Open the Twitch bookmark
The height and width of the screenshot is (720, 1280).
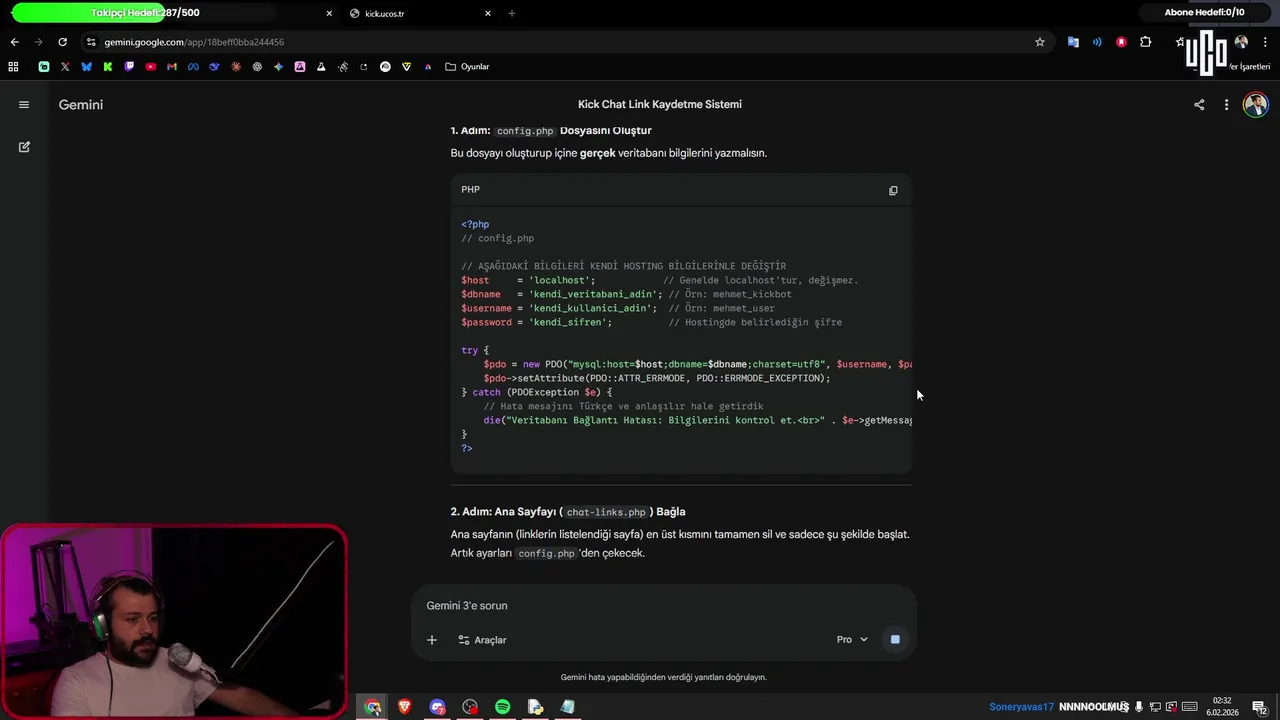129,67
